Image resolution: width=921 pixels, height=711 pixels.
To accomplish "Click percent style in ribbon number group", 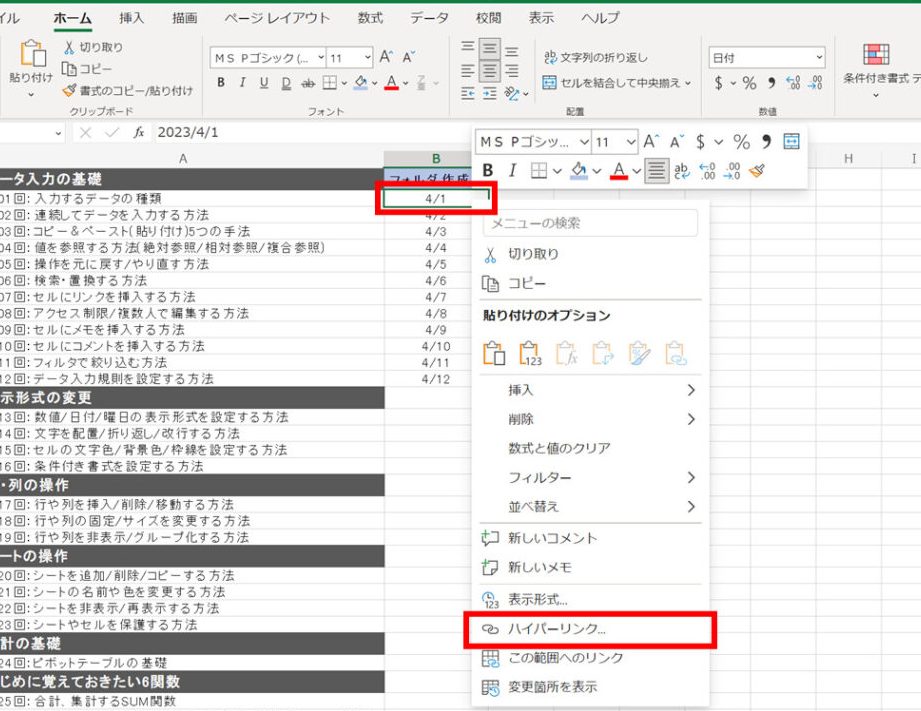I will (x=749, y=83).
